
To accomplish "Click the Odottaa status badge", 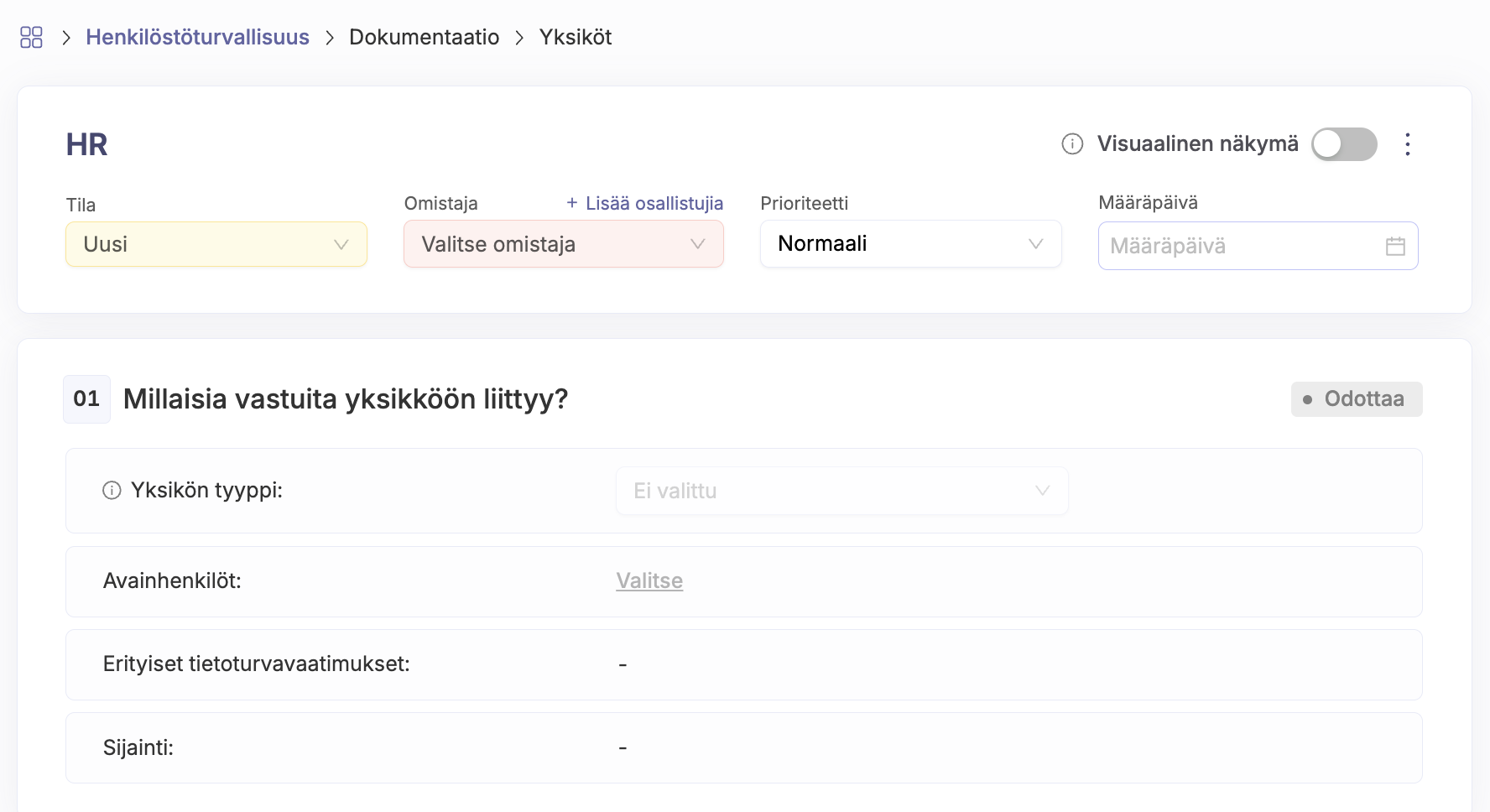I will [1357, 399].
